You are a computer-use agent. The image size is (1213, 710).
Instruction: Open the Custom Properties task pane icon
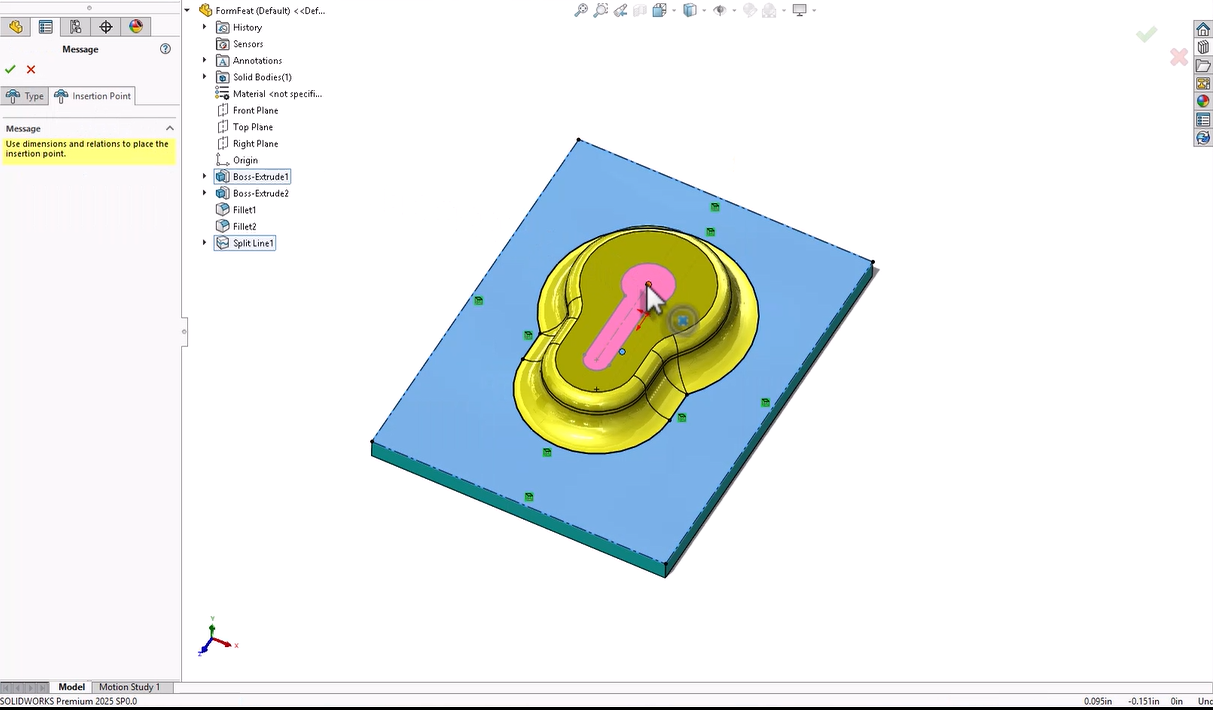[x=1203, y=120]
